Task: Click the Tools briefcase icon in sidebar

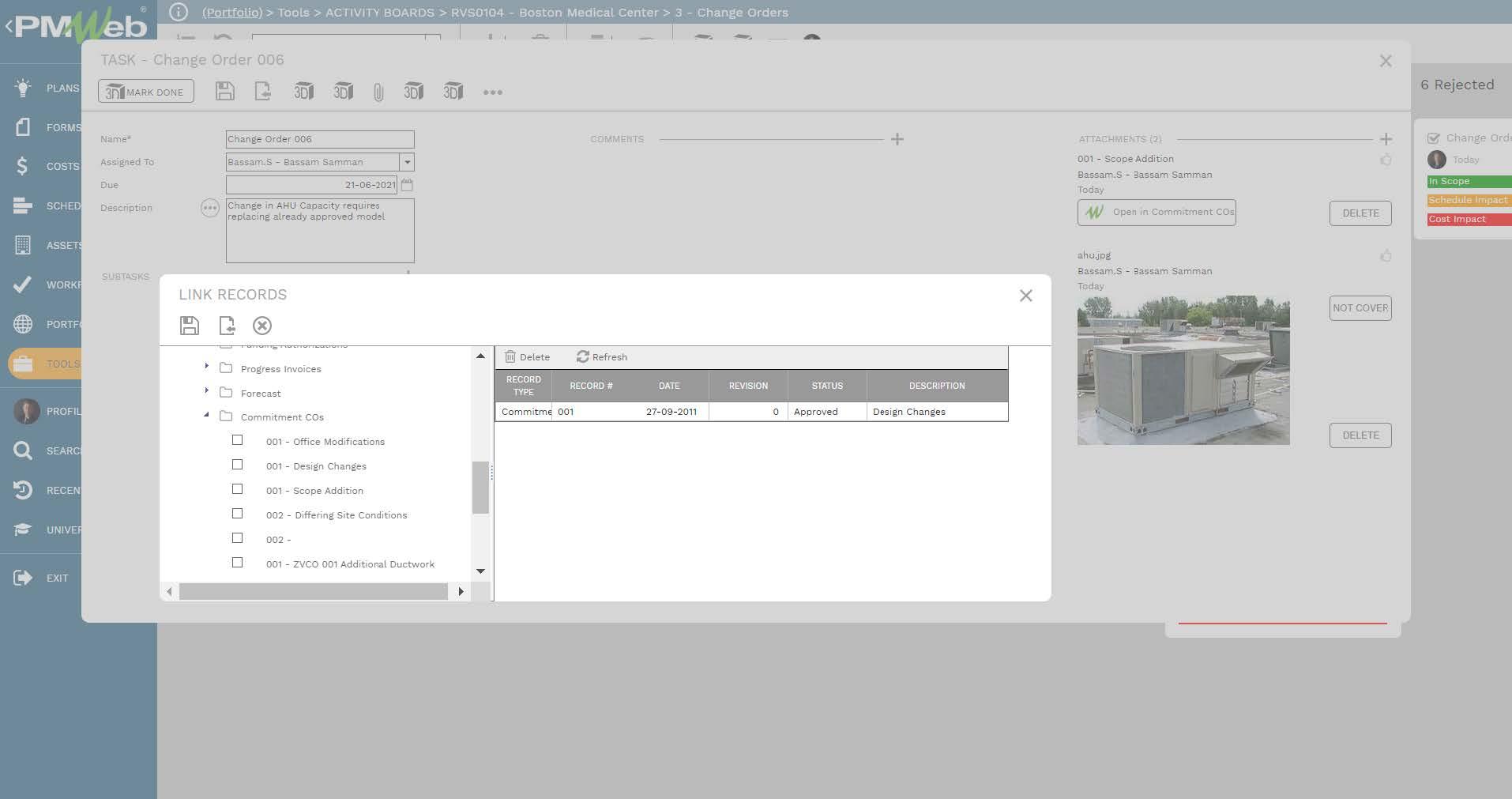Action: pyautogui.click(x=23, y=364)
